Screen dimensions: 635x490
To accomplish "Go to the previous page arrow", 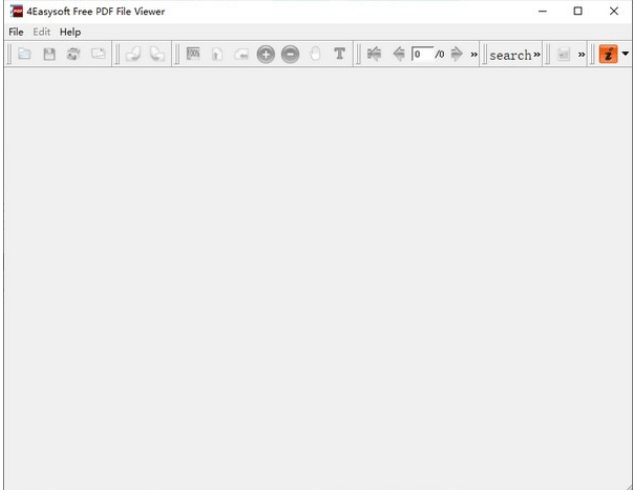I will point(398,54).
